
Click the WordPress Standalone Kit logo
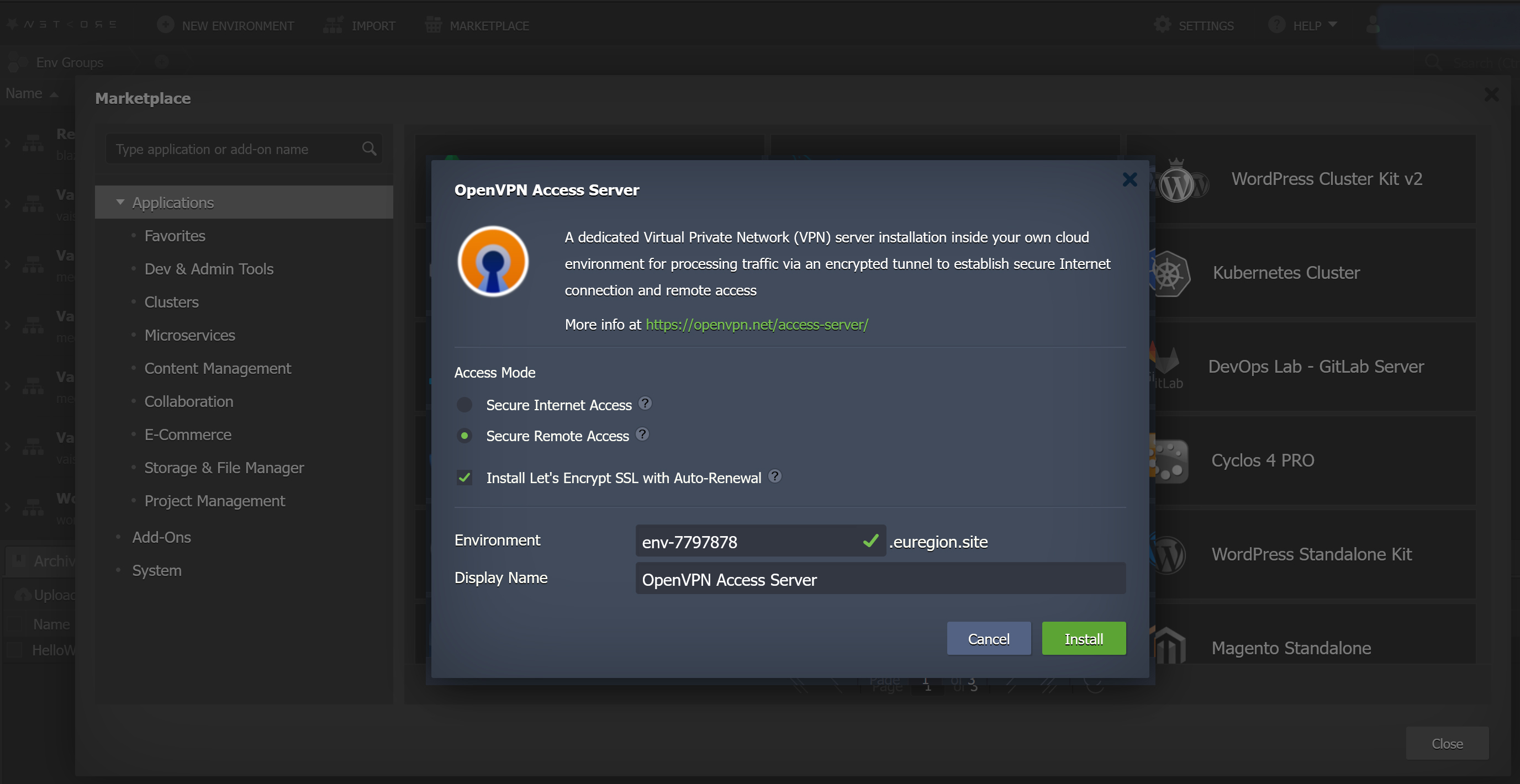[x=1168, y=554]
